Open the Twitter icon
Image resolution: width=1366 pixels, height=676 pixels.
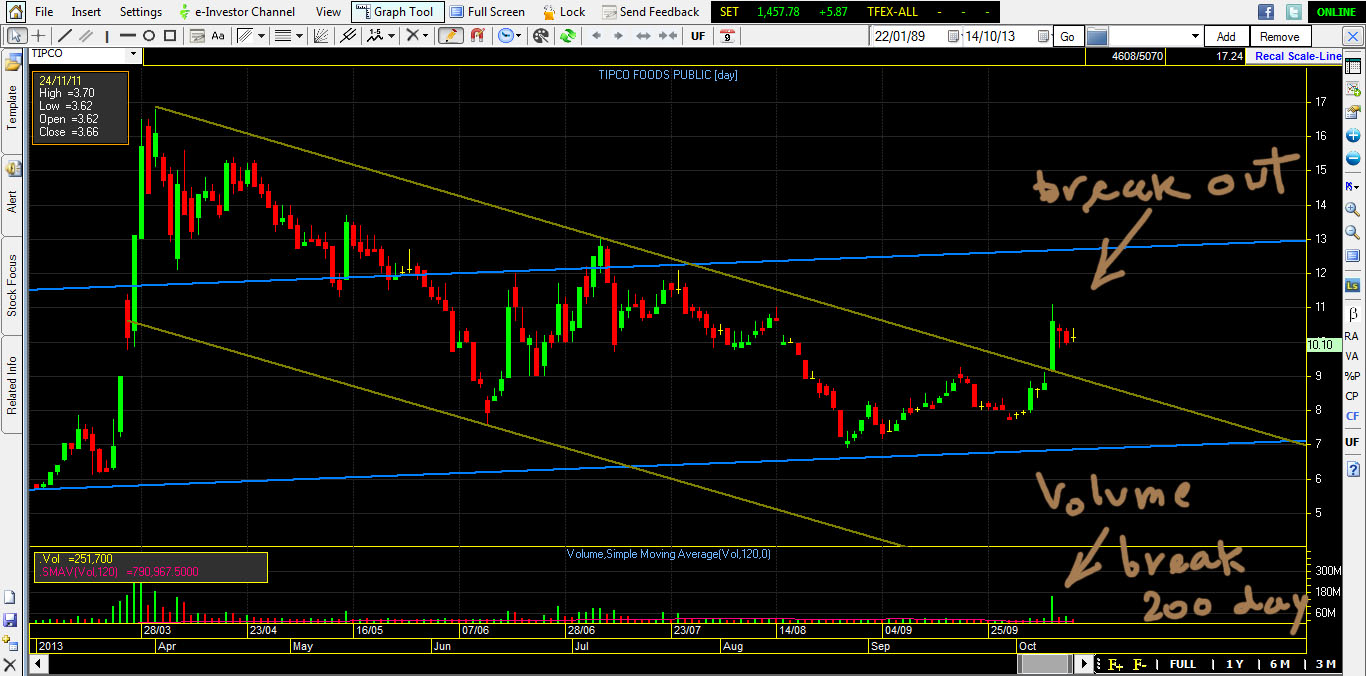coord(1294,12)
